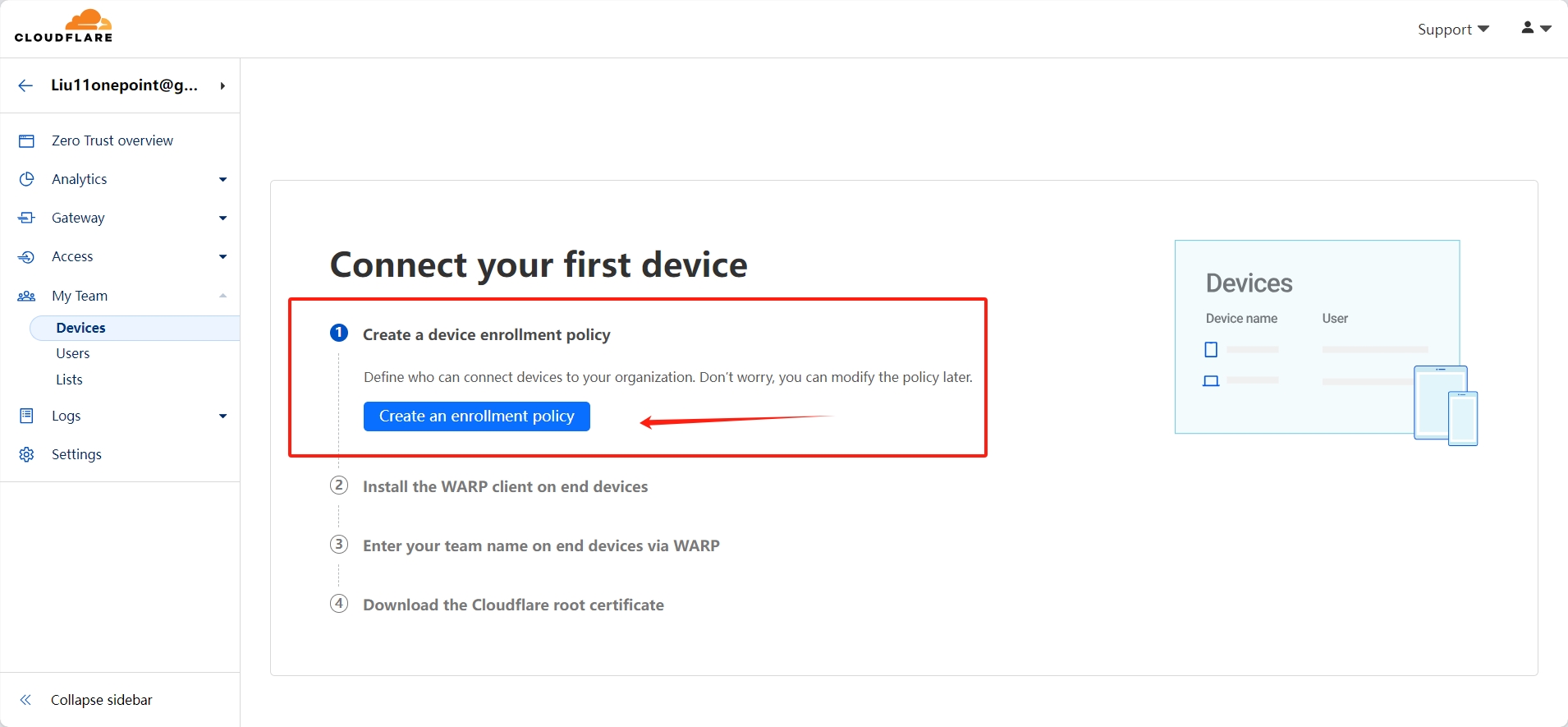This screenshot has height=727, width=1568.
Task: Expand the Analytics dropdown arrow
Action: pos(222,179)
